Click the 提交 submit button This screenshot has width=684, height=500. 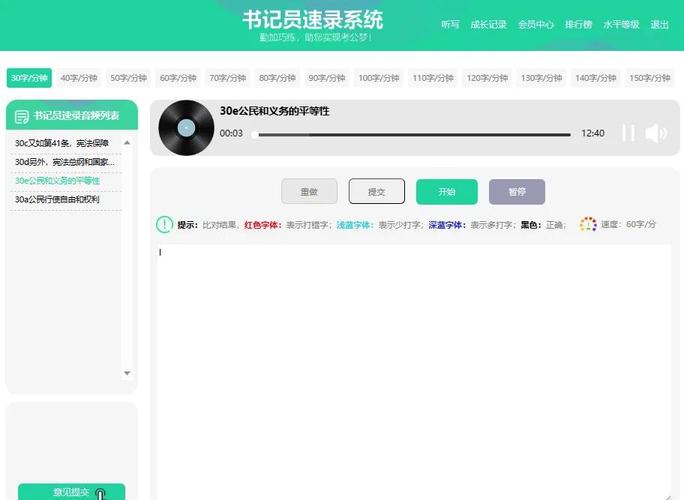tap(376, 192)
